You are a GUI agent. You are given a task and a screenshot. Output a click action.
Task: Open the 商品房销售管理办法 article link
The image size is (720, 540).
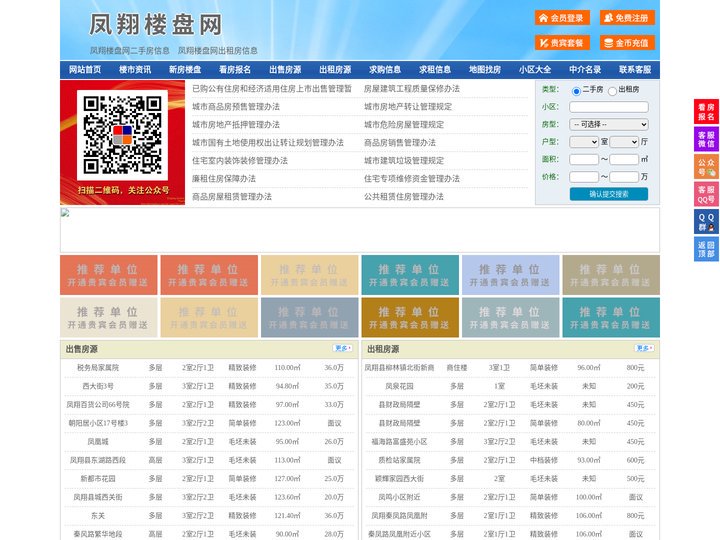[400, 143]
